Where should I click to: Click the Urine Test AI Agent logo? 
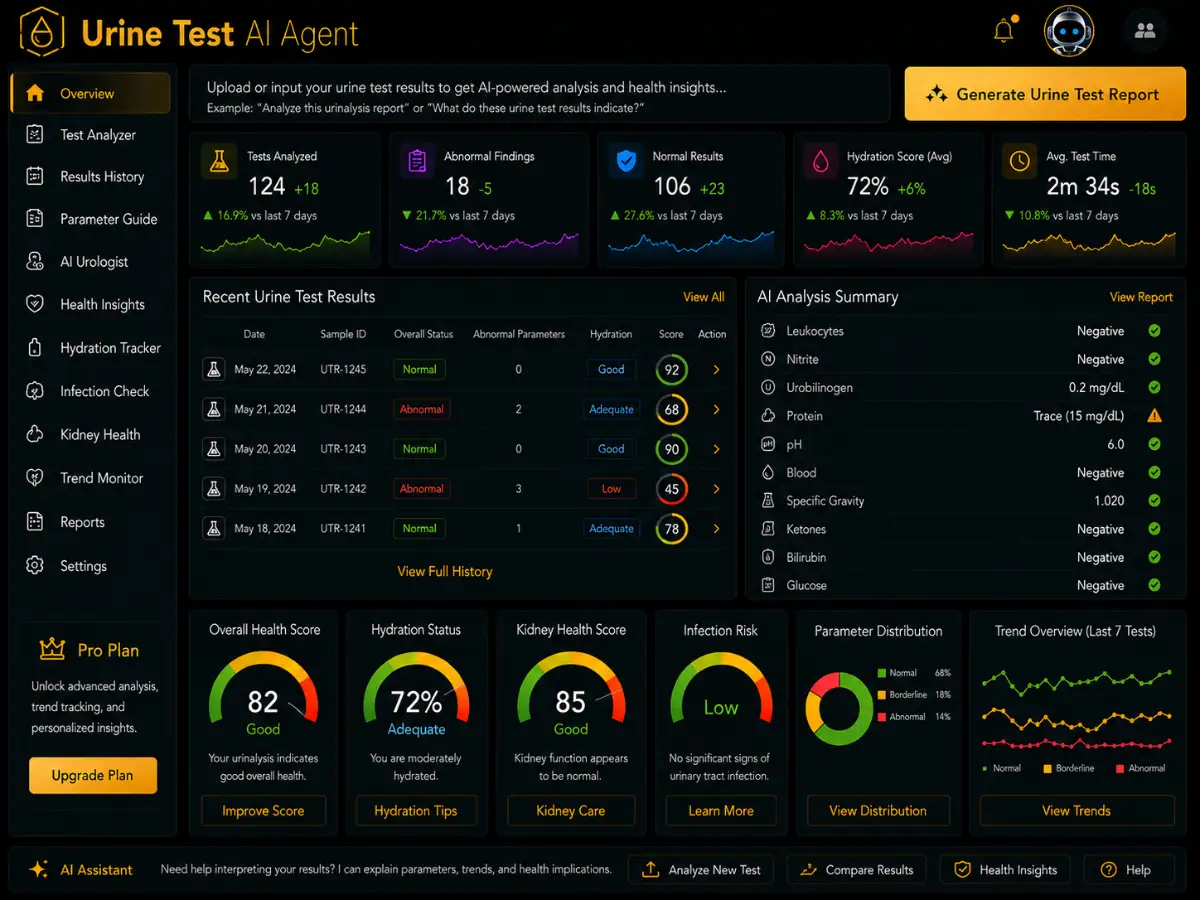pos(43,31)
